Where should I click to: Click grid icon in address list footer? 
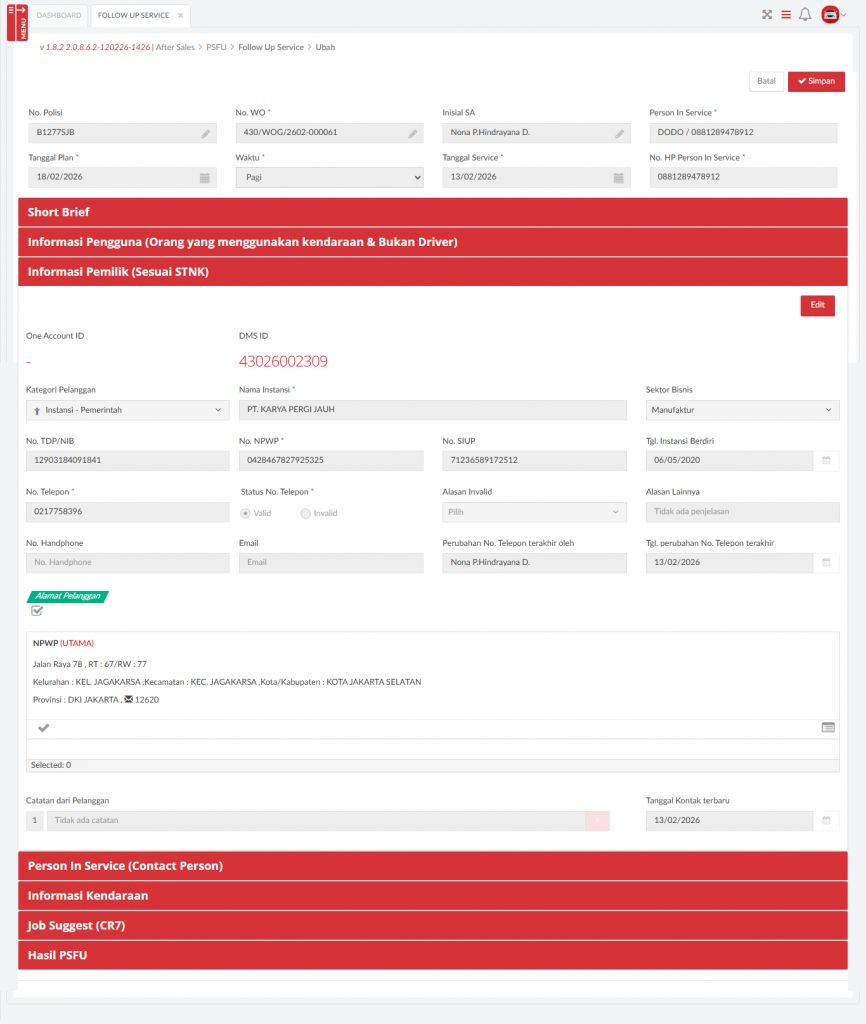pyautogui.click(x=828, y=727)
